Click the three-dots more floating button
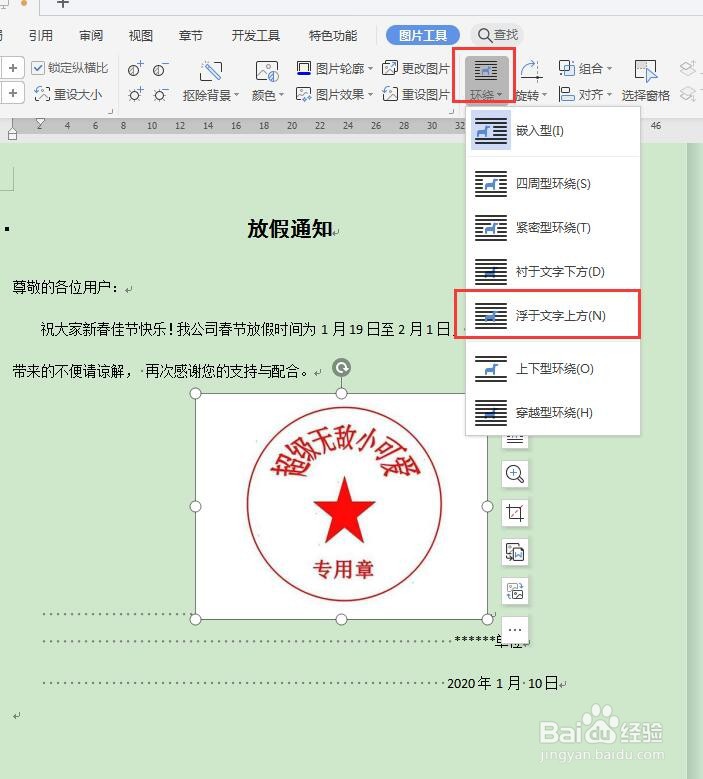 [x=515, y=630]
